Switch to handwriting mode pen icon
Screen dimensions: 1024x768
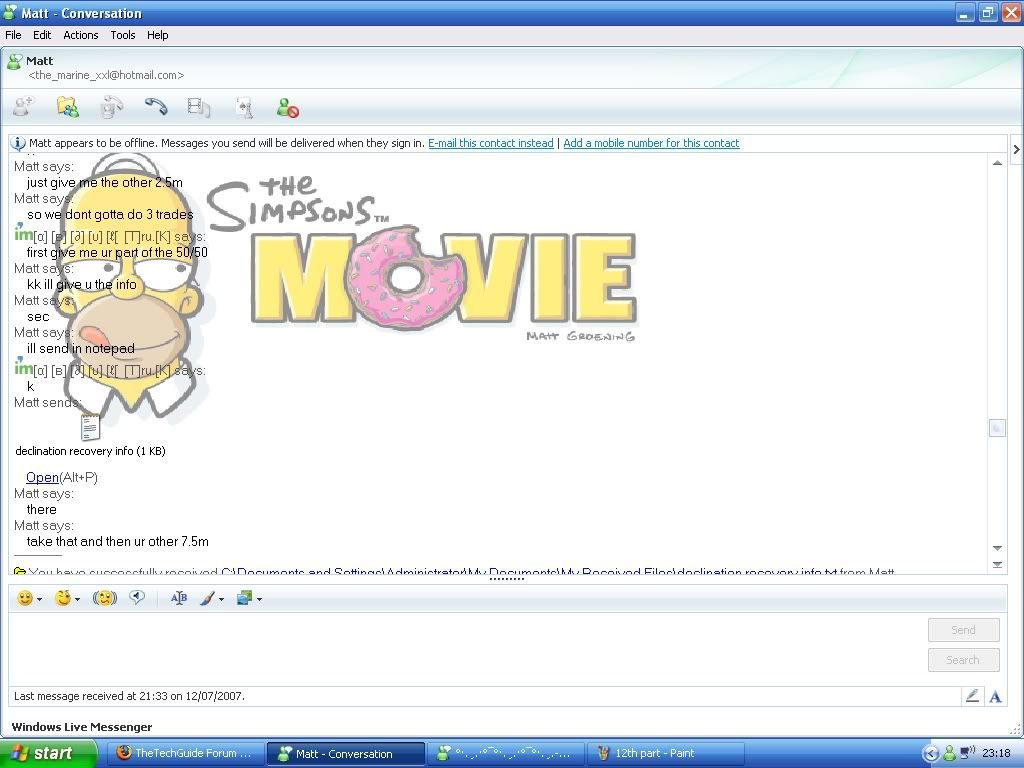pyautogui.click(x=971, y=696)
